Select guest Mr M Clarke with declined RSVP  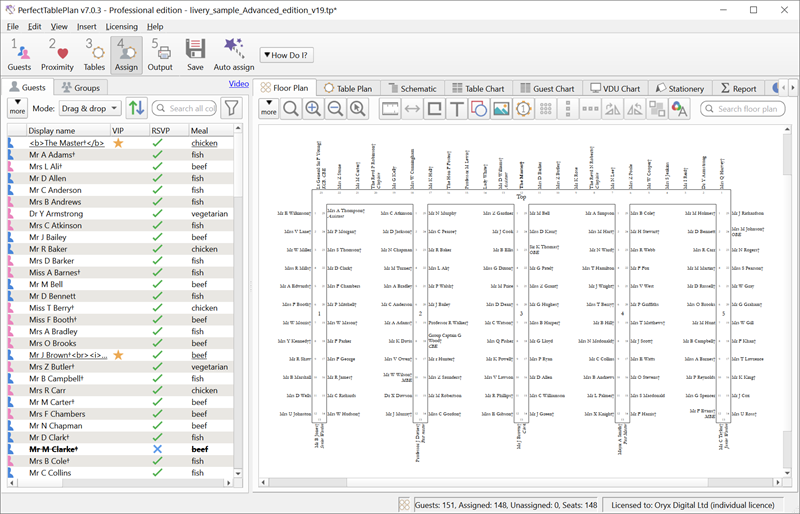coord(120,449)
